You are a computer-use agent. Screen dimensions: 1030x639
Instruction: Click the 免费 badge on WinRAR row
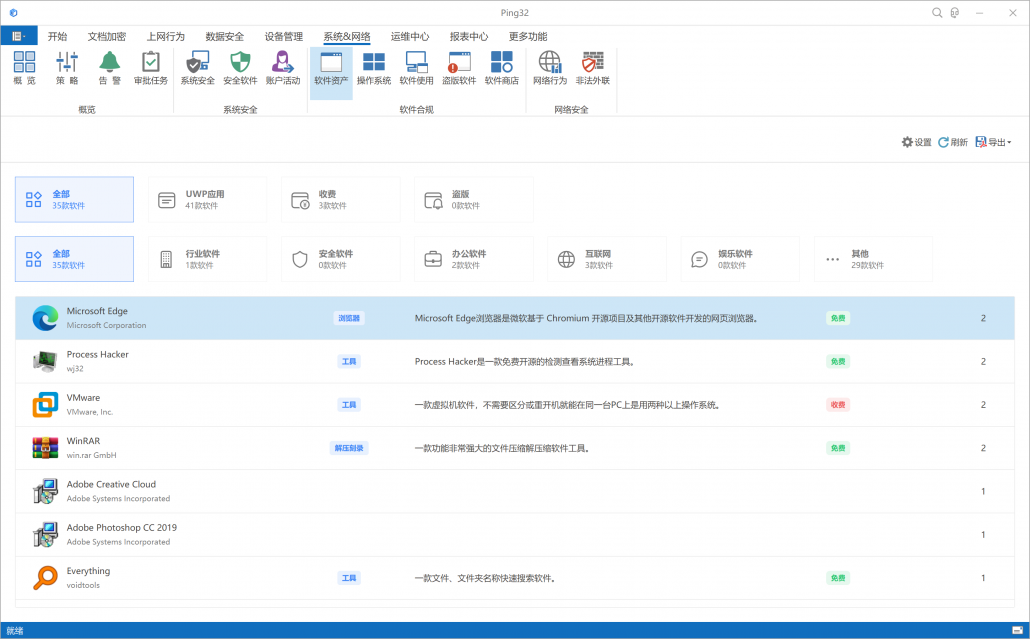click(x=838, y=448)
